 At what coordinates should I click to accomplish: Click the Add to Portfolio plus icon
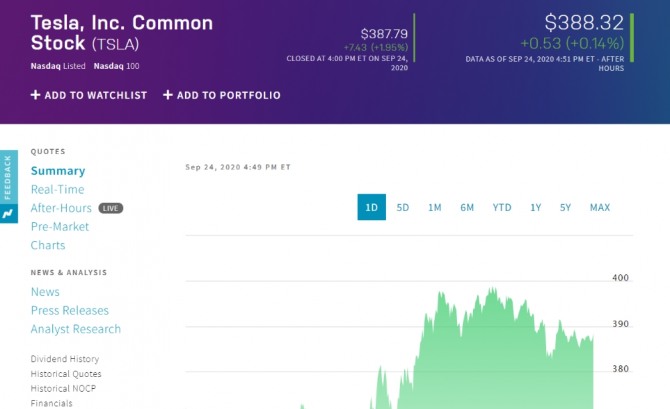point(168,96)
